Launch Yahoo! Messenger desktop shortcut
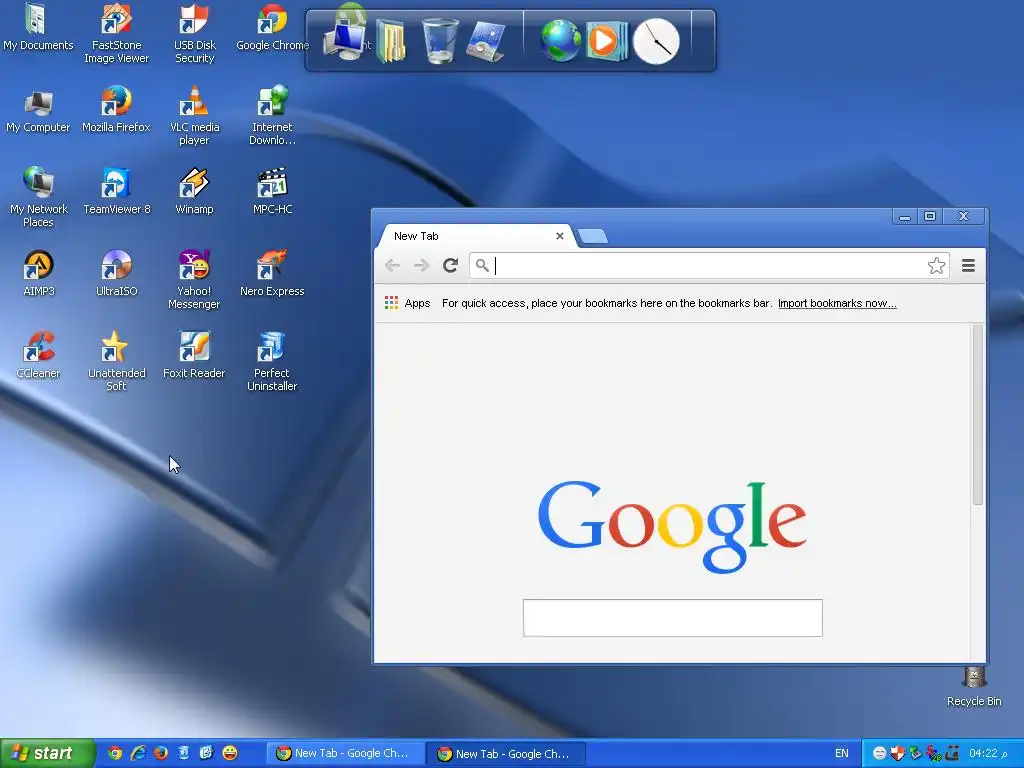Screen dimensions: 1024x768 click(194, 280)
